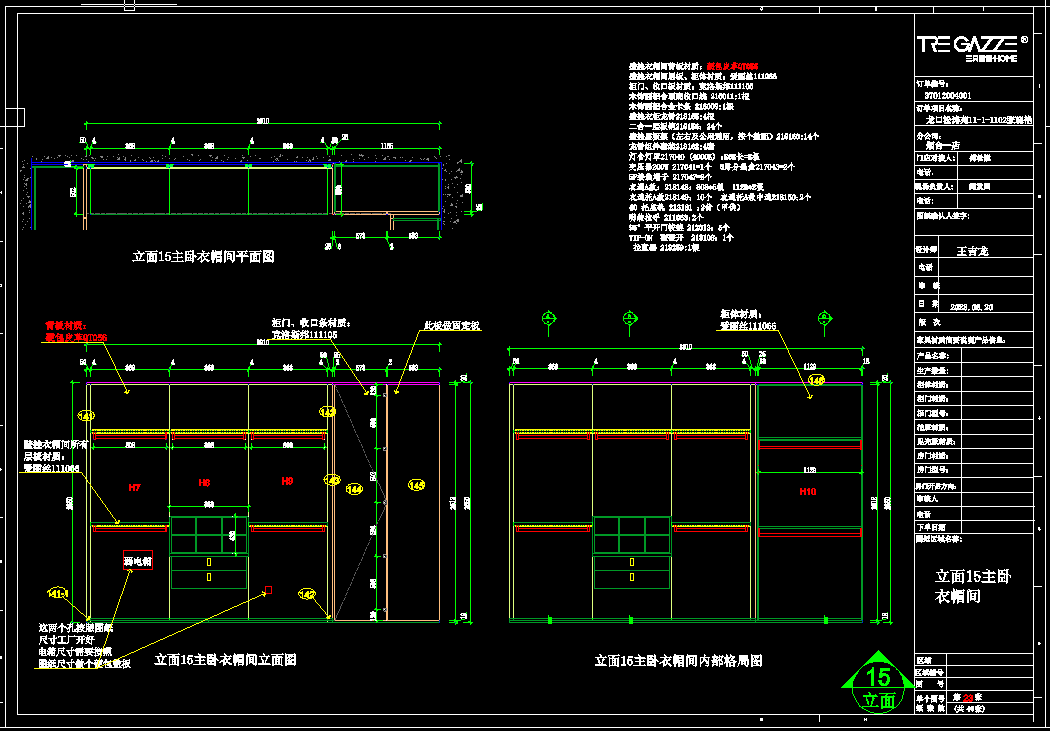Screen dimensions: 1050x731
Task: Click lower yellow drawer handle in elevation view
Action: [209, 576]
